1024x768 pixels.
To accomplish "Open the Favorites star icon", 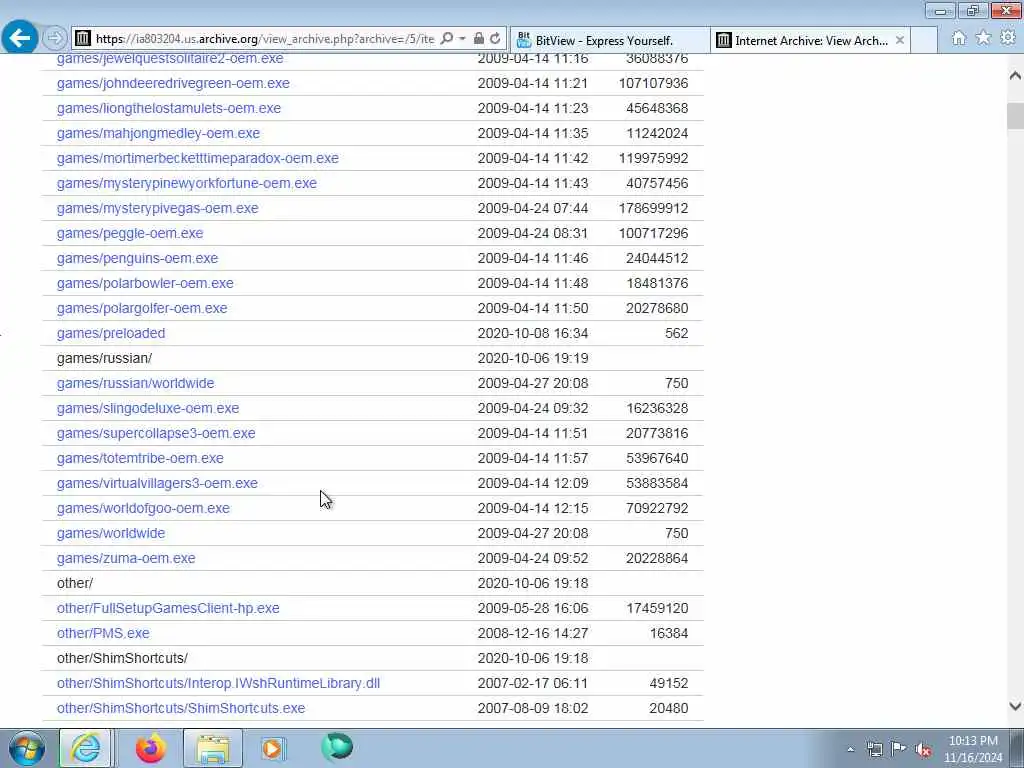I will 983,38.
